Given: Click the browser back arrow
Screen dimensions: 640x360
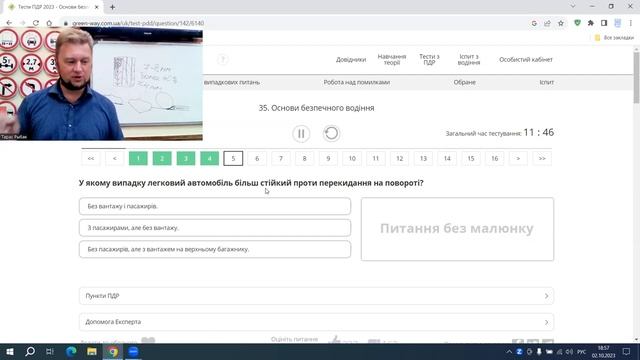Looking at the screenshot, I should [9, 23].
